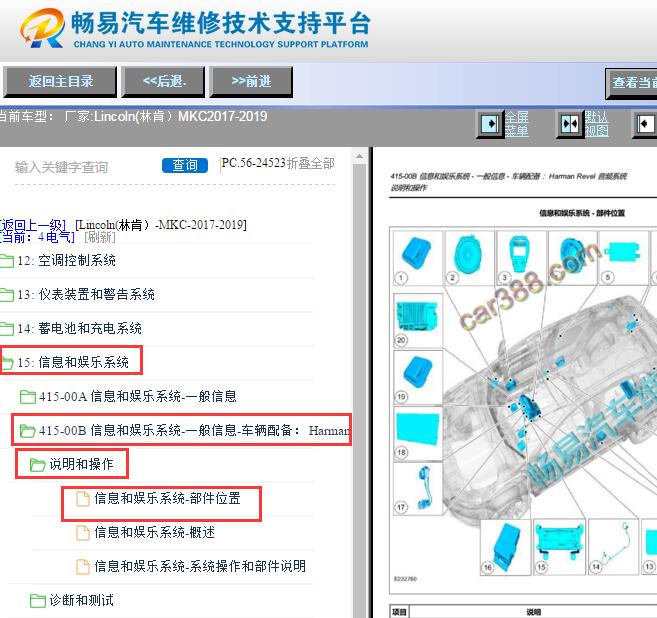
Task: Collapse the 说明和操作 folder
Action: click(x=38, y=465)
